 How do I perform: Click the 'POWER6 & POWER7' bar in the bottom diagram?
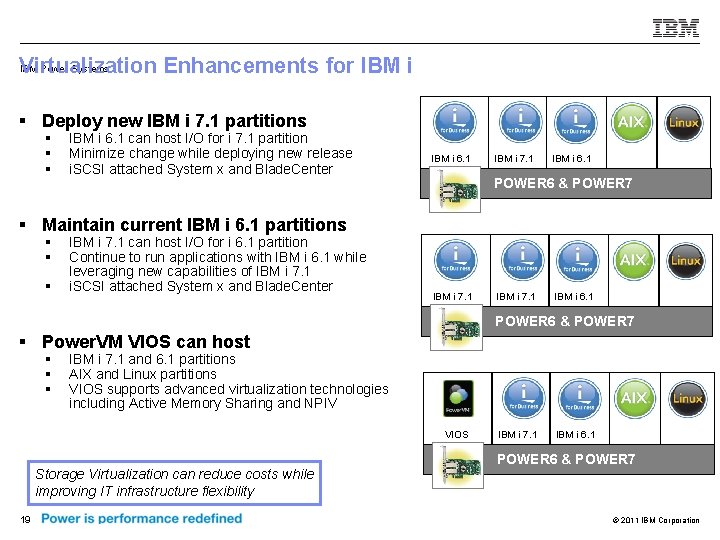click(569, 459)
